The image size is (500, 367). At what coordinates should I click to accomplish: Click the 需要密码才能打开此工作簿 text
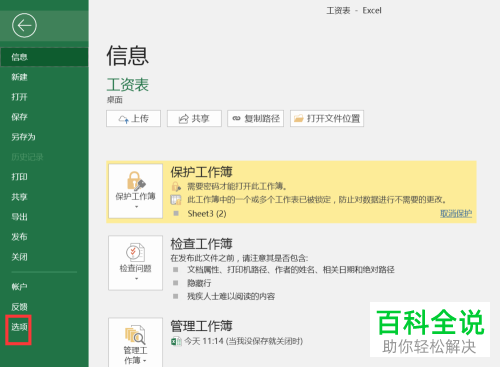237,186
